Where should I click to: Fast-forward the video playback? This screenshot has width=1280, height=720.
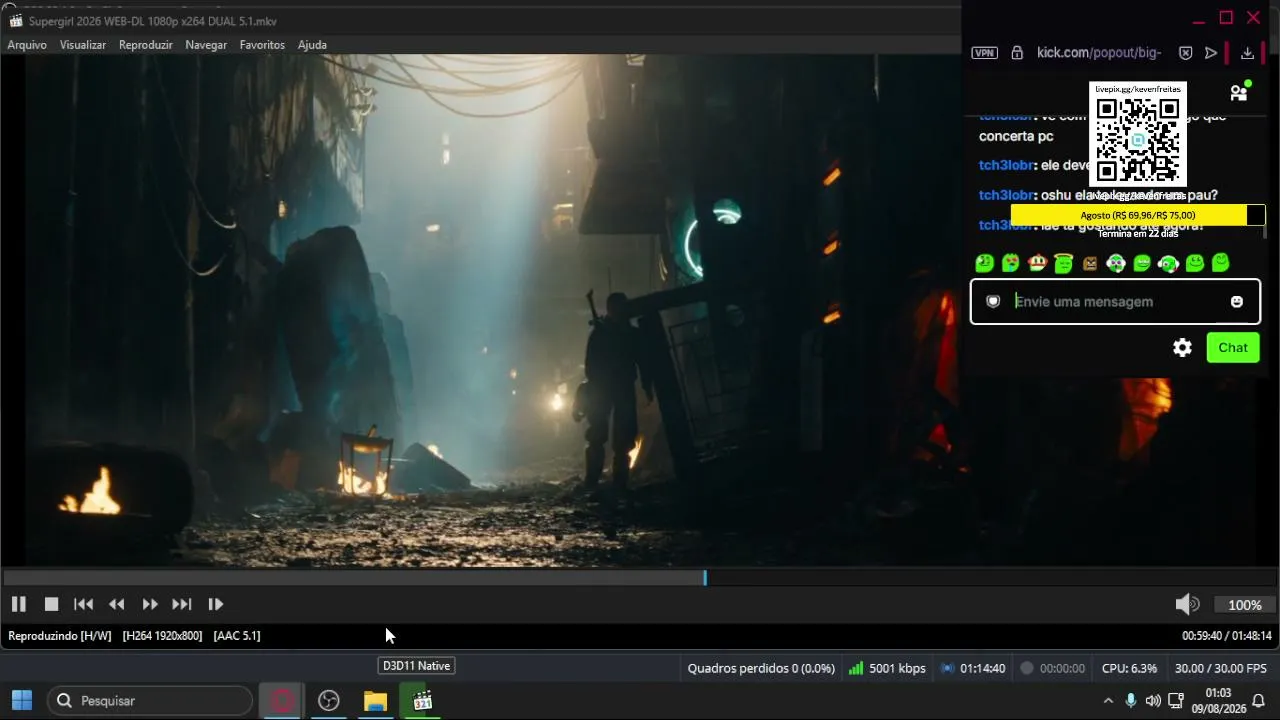pos(150,604)
